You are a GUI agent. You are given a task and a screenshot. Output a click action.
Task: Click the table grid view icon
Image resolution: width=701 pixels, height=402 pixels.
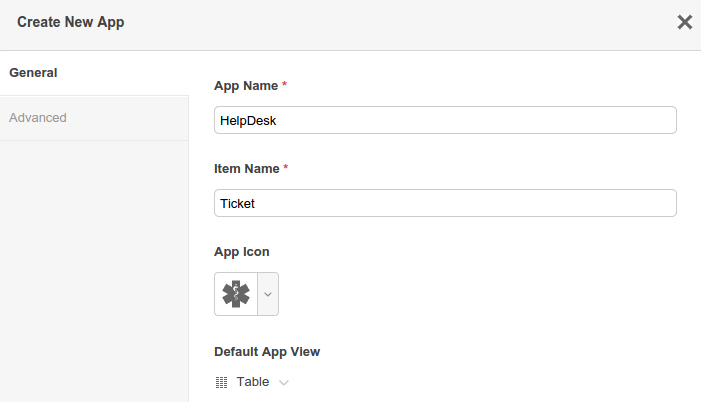[221, 382]
